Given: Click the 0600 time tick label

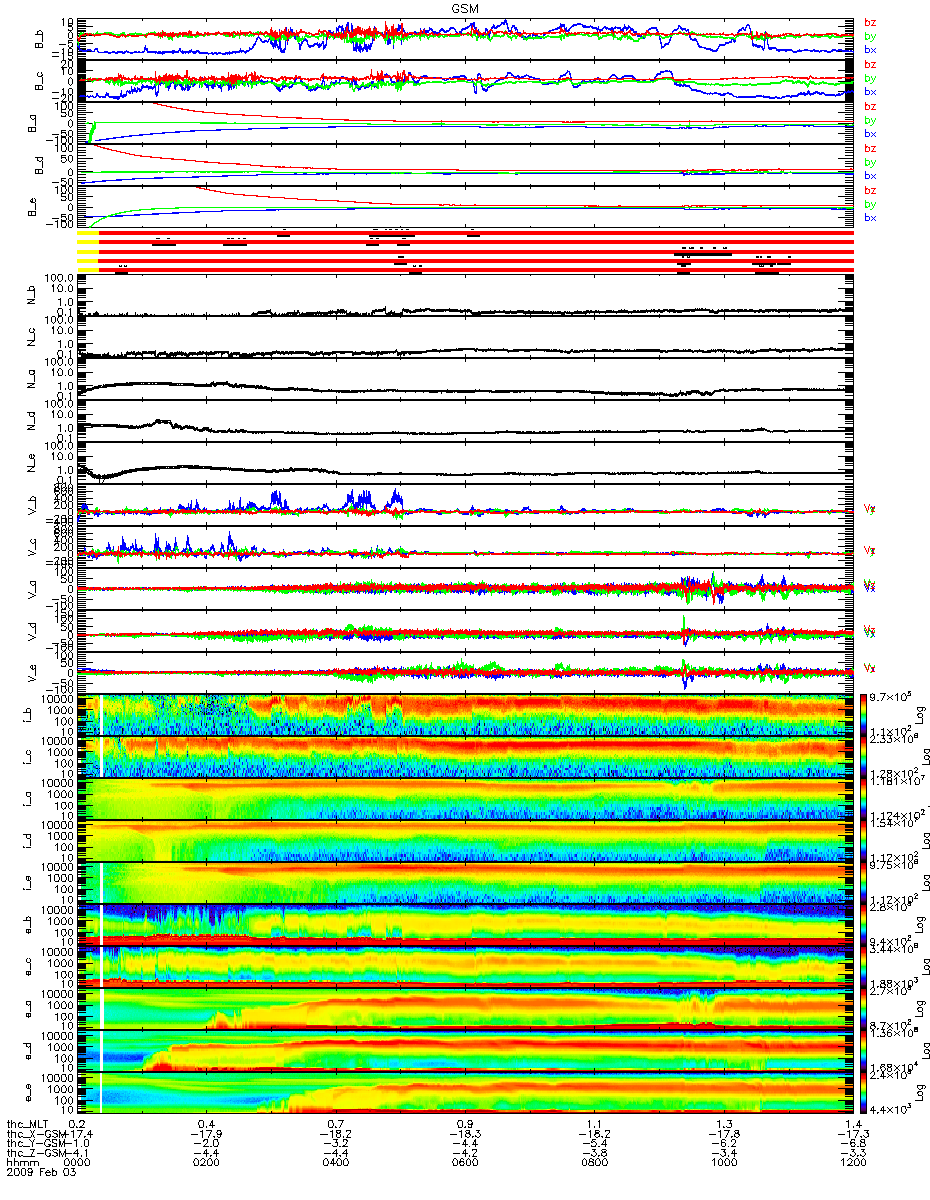Looking at the screenshot, I should 465,1163.
